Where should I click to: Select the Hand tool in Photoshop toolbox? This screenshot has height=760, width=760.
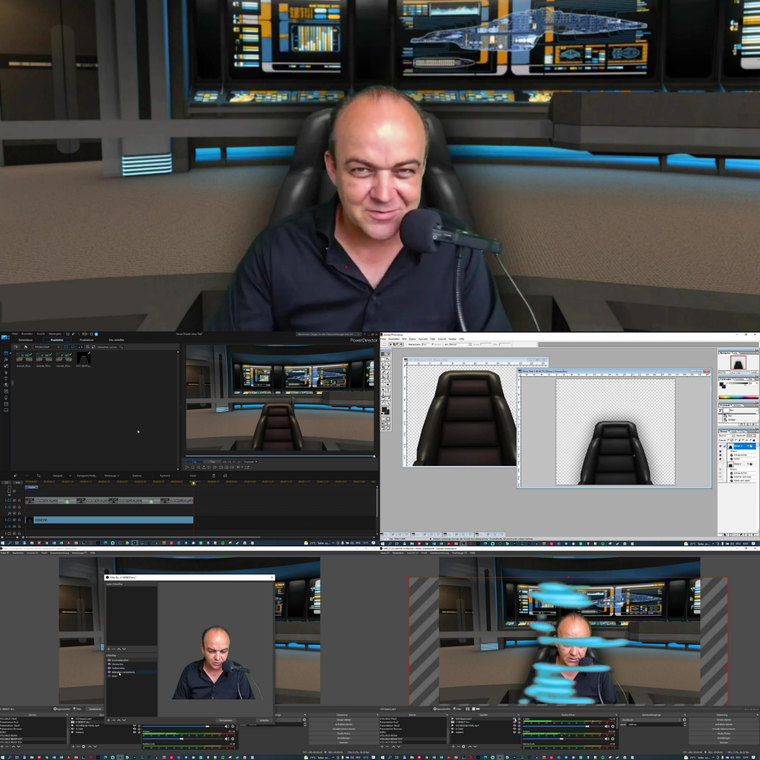click(x=382, y=403)
